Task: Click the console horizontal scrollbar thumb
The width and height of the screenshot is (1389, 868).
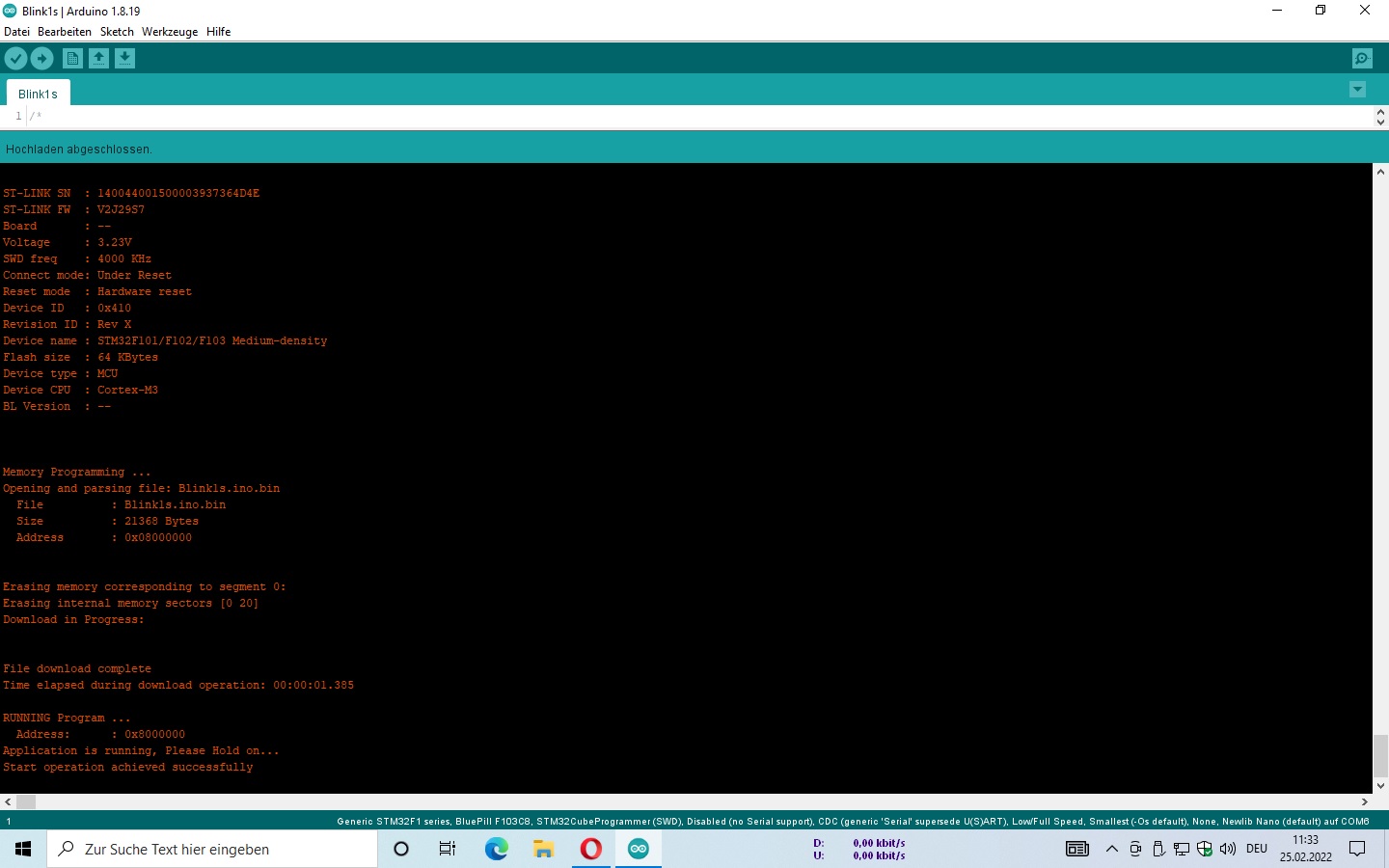Action: (x=26, y=801)
